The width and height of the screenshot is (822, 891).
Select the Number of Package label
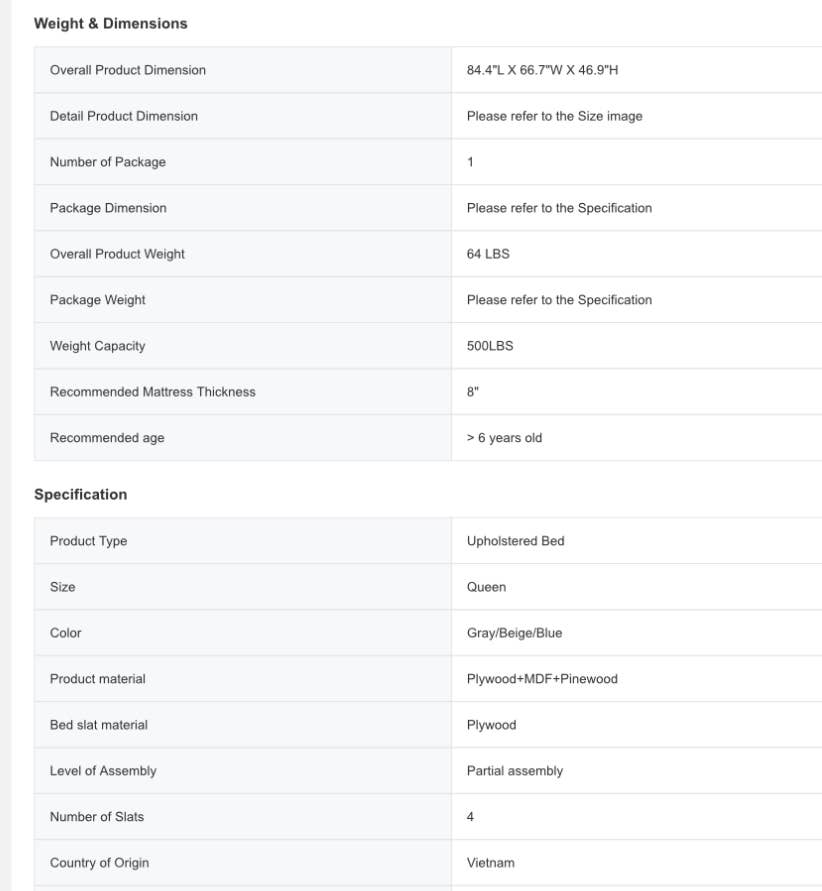[x=108, y=162]
